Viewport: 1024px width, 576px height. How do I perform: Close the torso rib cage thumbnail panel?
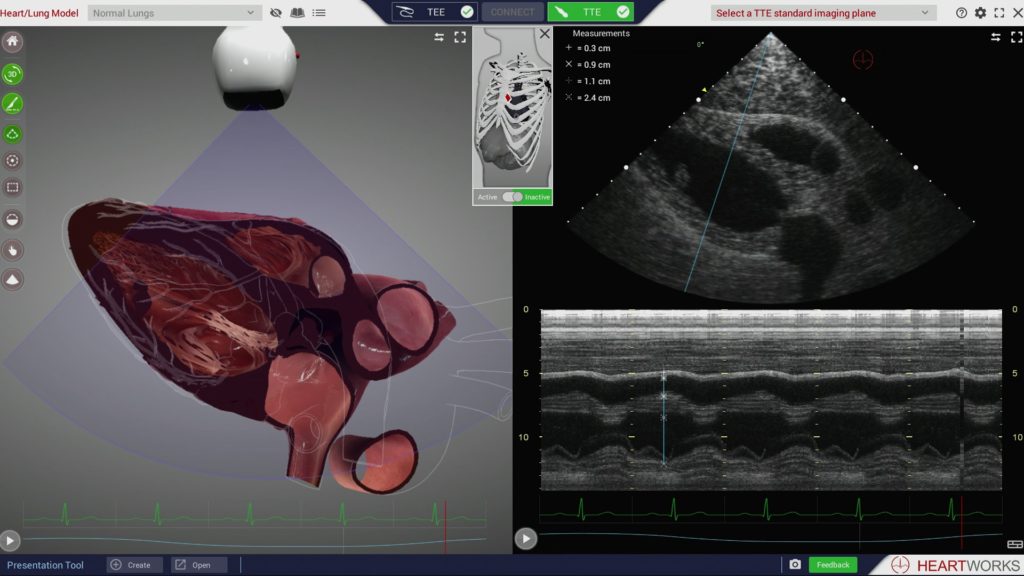544,34
